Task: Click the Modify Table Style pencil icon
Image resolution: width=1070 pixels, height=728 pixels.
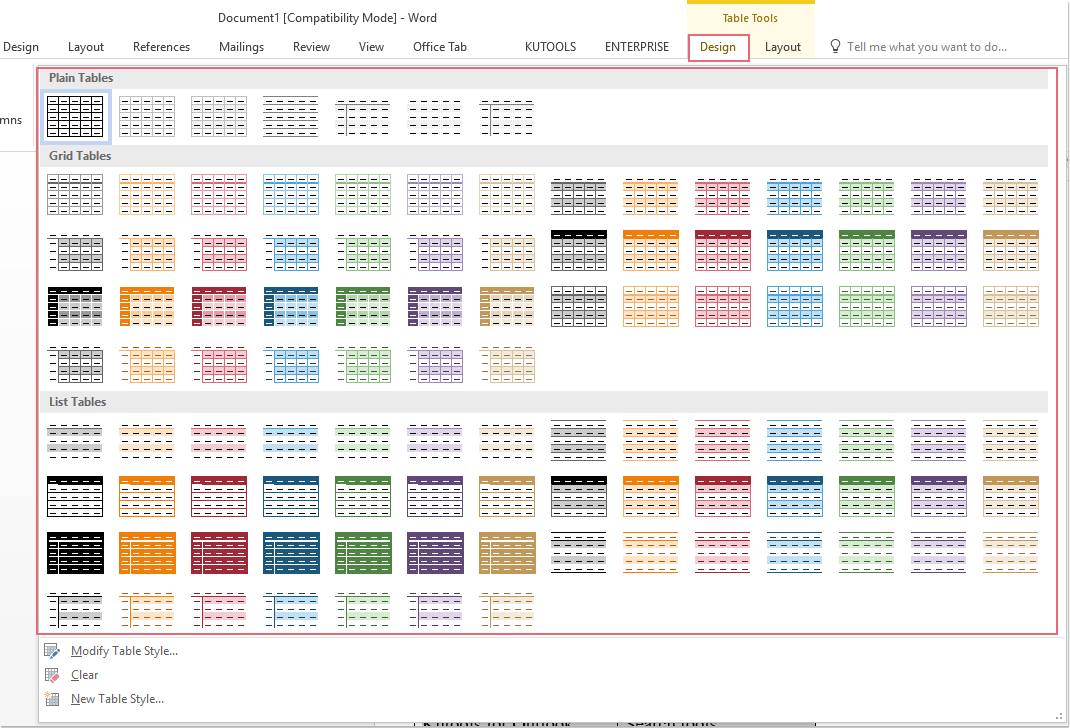Action: click(x=52, y=651)
